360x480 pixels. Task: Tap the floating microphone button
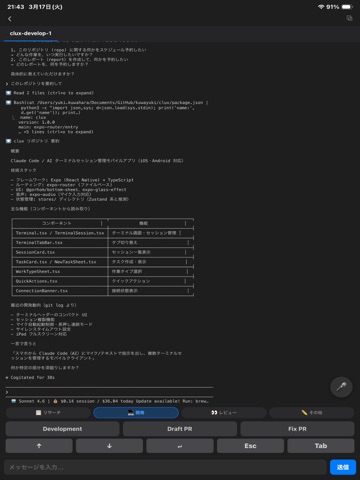341,387
